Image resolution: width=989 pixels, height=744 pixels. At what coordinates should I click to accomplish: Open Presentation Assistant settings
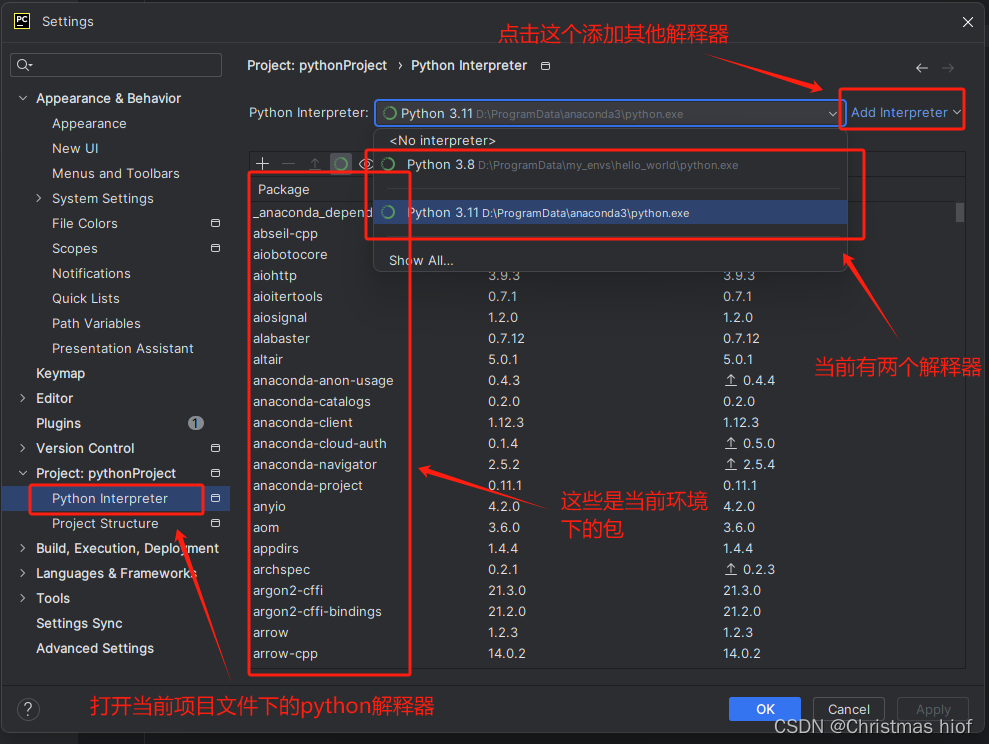pyautogui.click(x=122, y=348)
